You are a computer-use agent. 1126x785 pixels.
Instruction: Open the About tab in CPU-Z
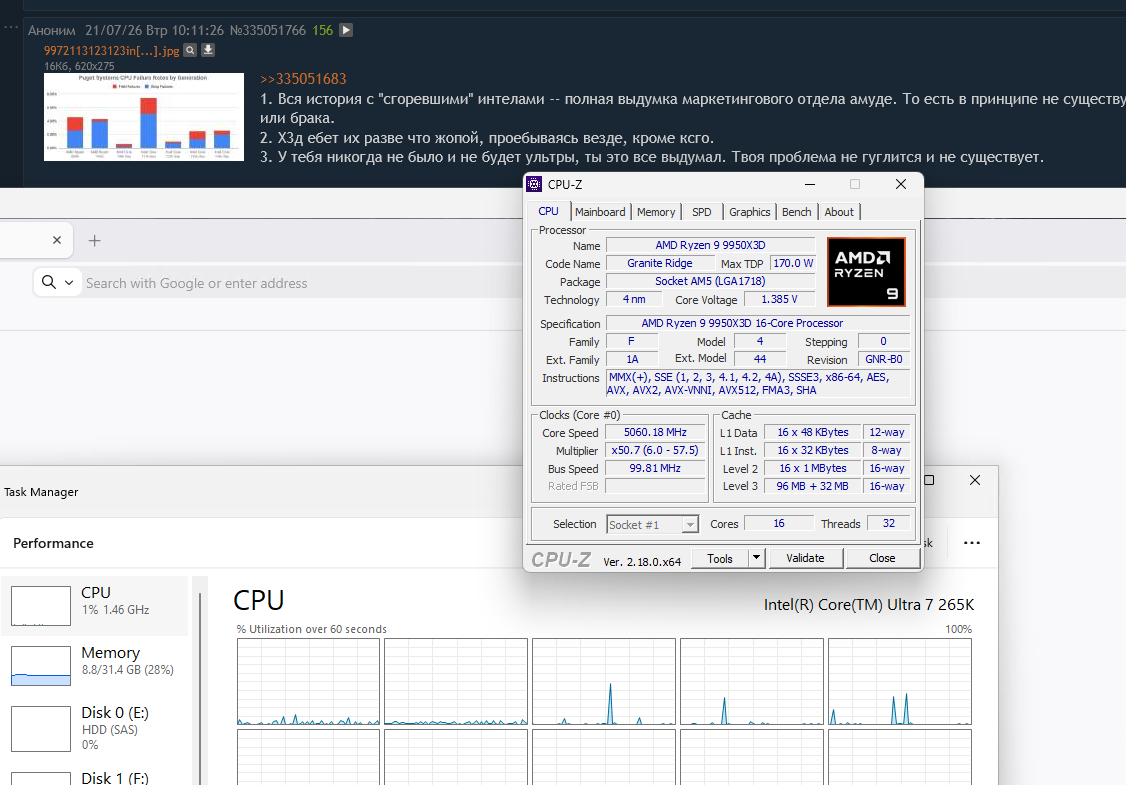click(839, 212)
